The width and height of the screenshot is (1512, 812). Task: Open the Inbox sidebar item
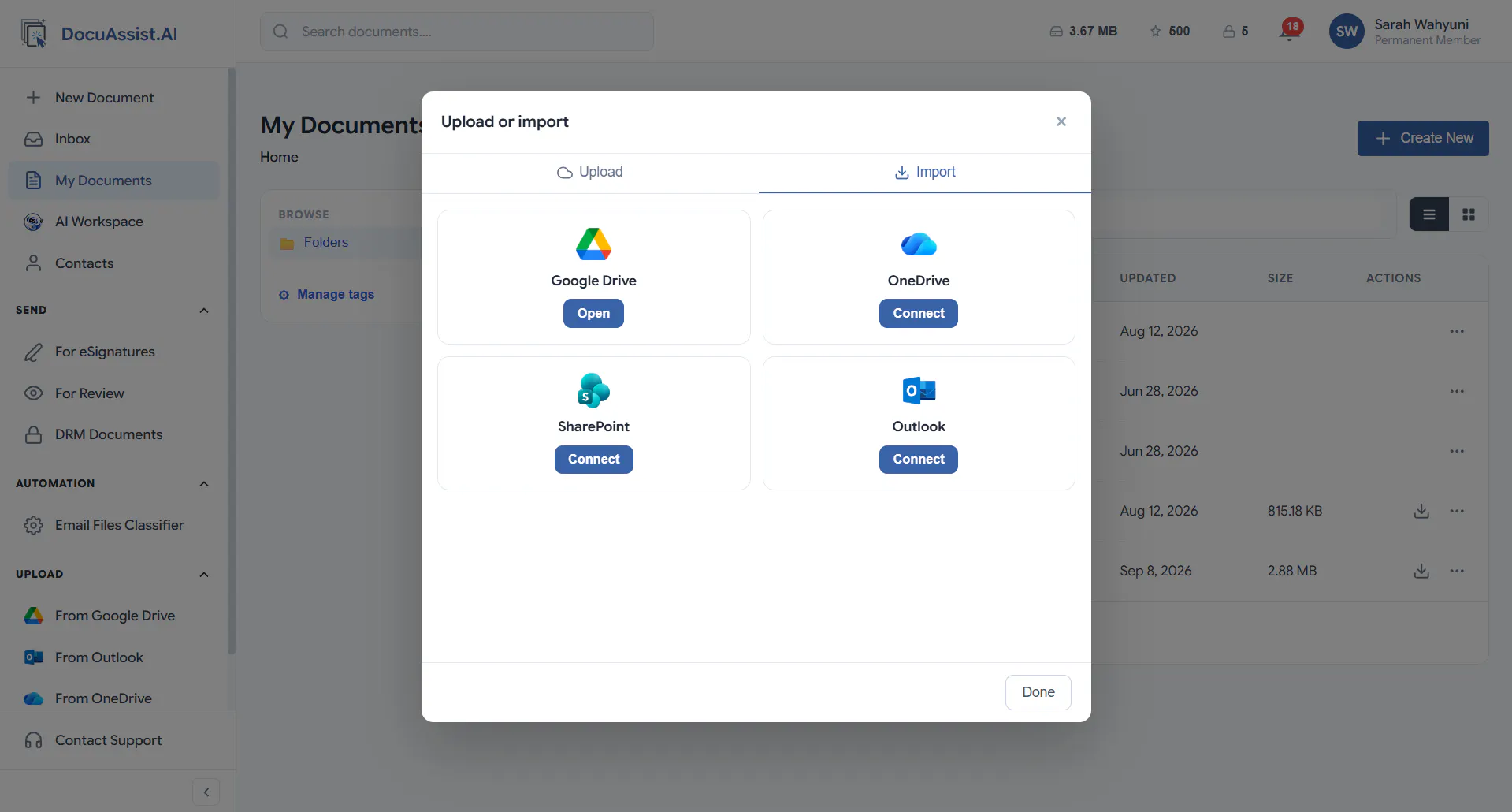[113, 139]
